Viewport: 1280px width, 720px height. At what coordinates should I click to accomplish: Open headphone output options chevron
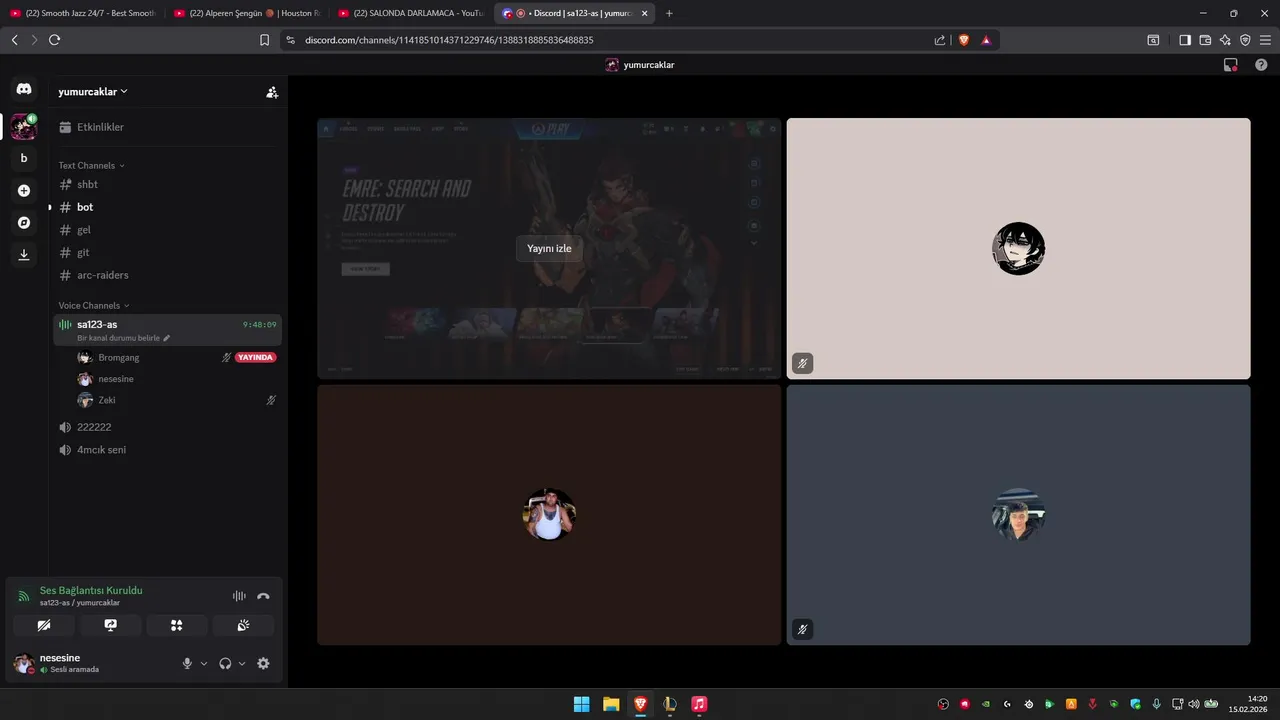click(242, 663)
